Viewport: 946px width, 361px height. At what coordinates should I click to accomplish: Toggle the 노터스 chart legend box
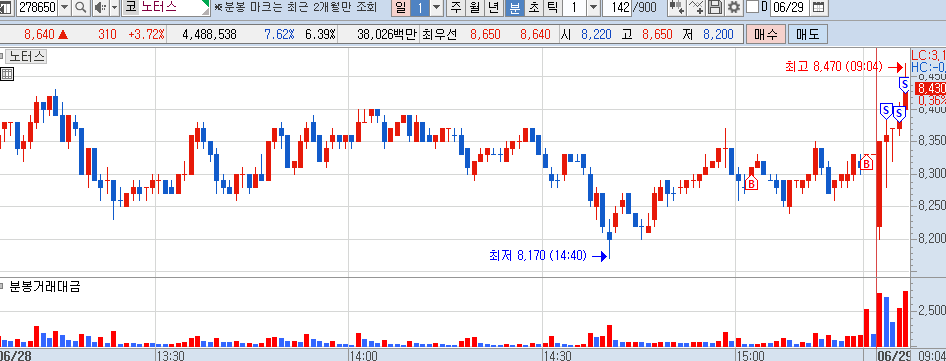click(x=25, y=57)
